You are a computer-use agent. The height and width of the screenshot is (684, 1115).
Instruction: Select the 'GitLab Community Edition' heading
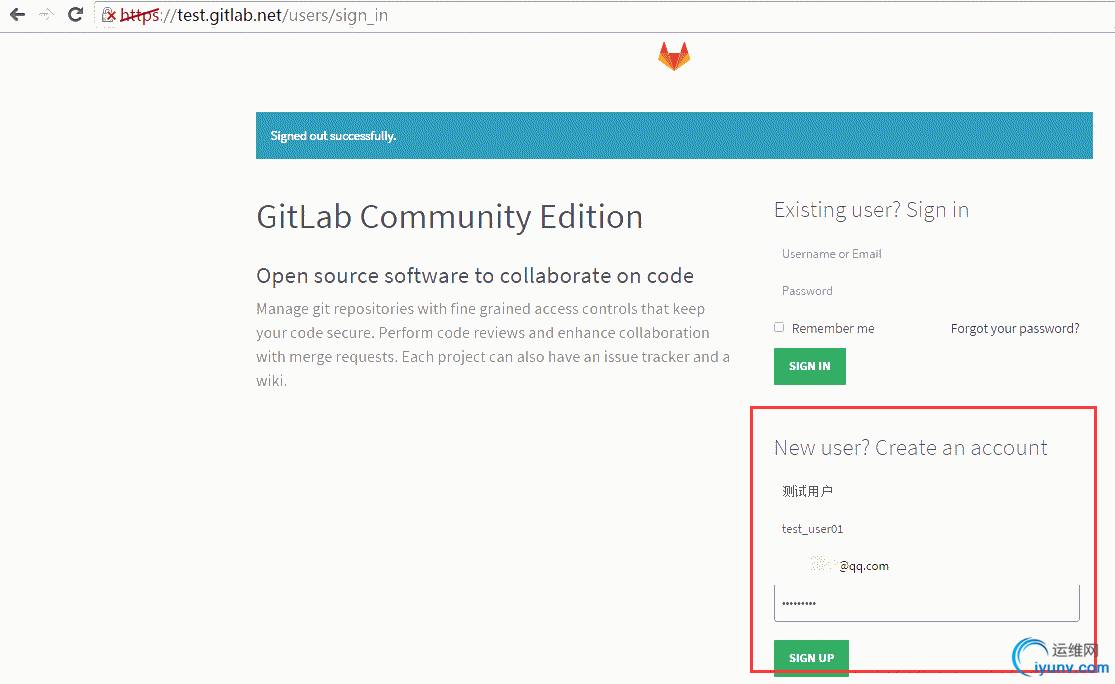pos(449,217)
